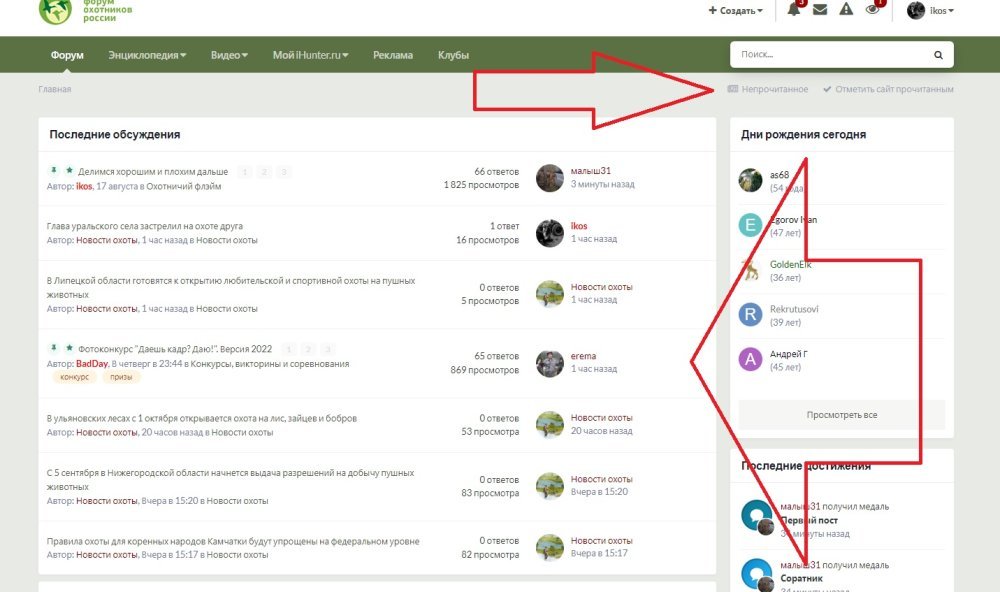This screenshot has width=1000, height=592.
Task: Expand the Энциклопедия menu
Action: [x=147, y=55]
